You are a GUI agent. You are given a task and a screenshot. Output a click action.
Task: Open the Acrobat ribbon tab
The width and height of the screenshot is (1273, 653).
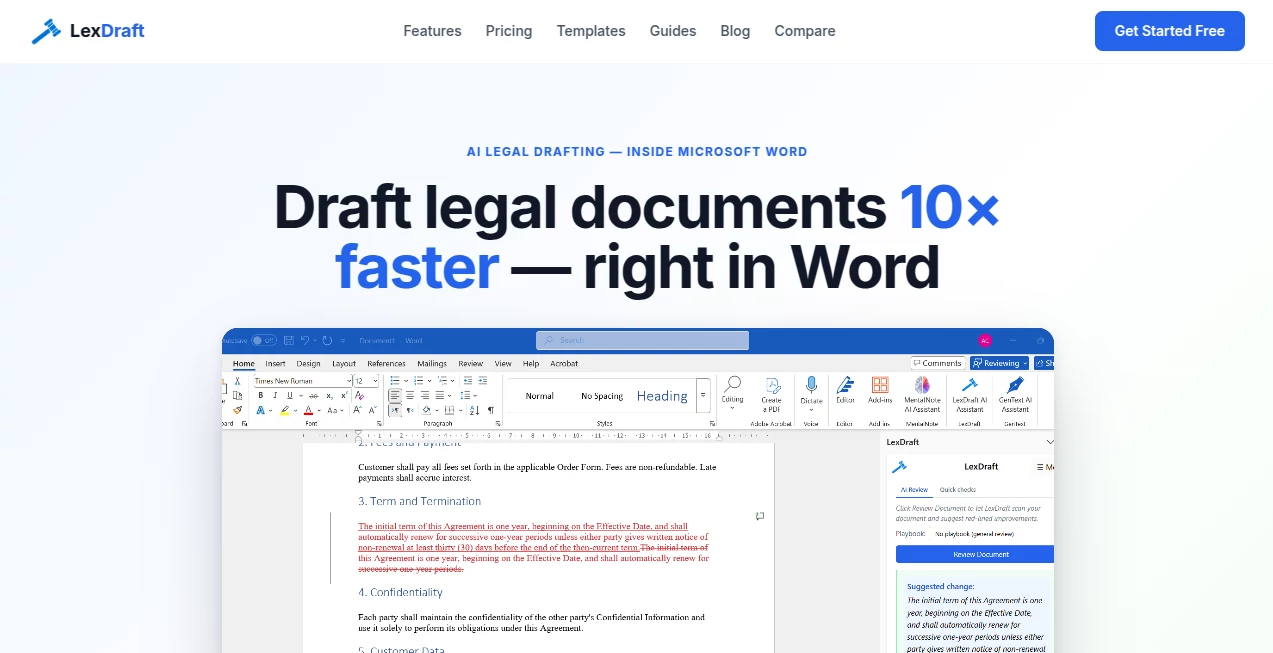pos(564,364)
